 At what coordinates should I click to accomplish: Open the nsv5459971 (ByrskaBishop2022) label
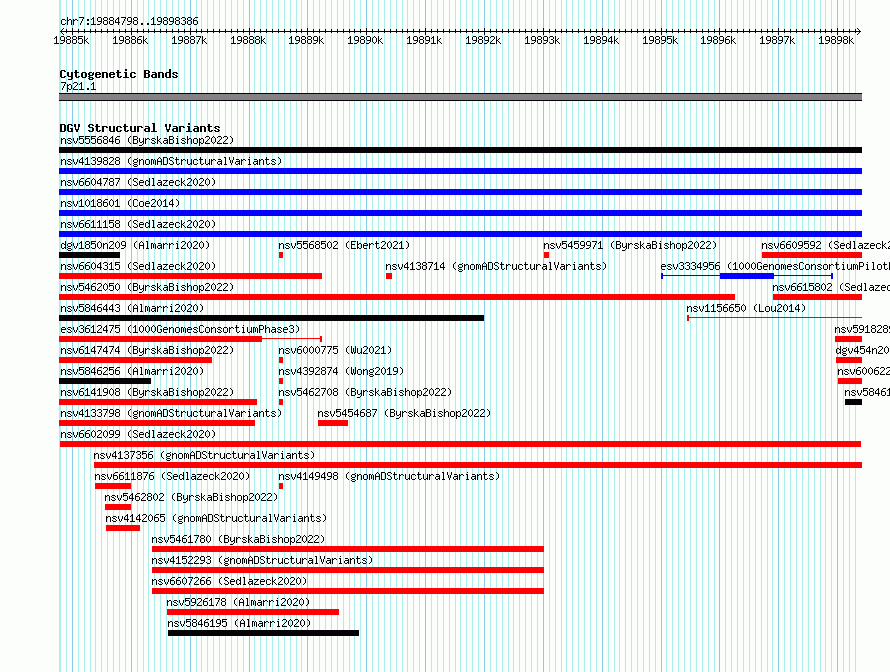(x=630, y=245)
